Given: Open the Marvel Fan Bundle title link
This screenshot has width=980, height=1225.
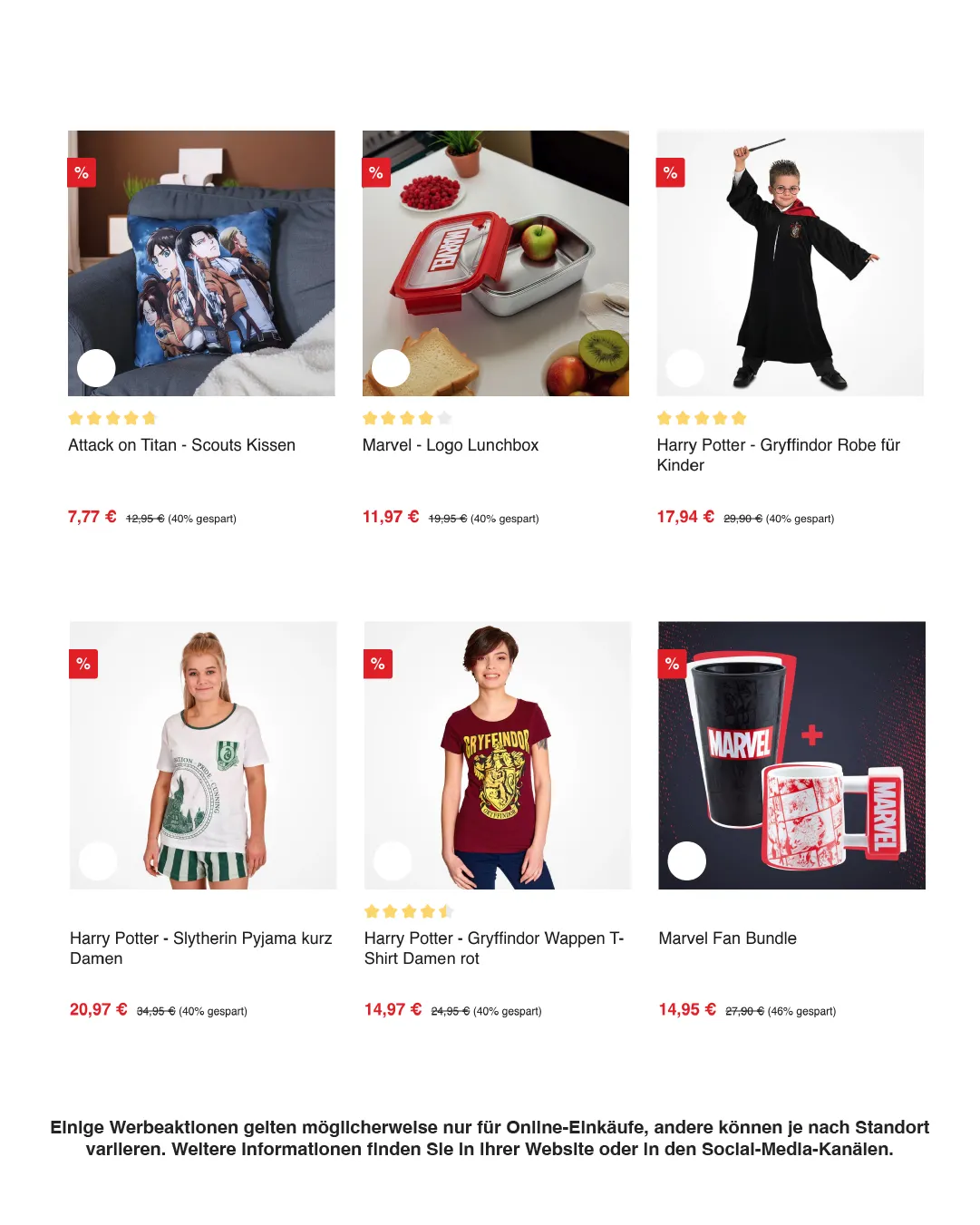Looking at the screenshot, I should pyautogui.click(x=728, y=938).
